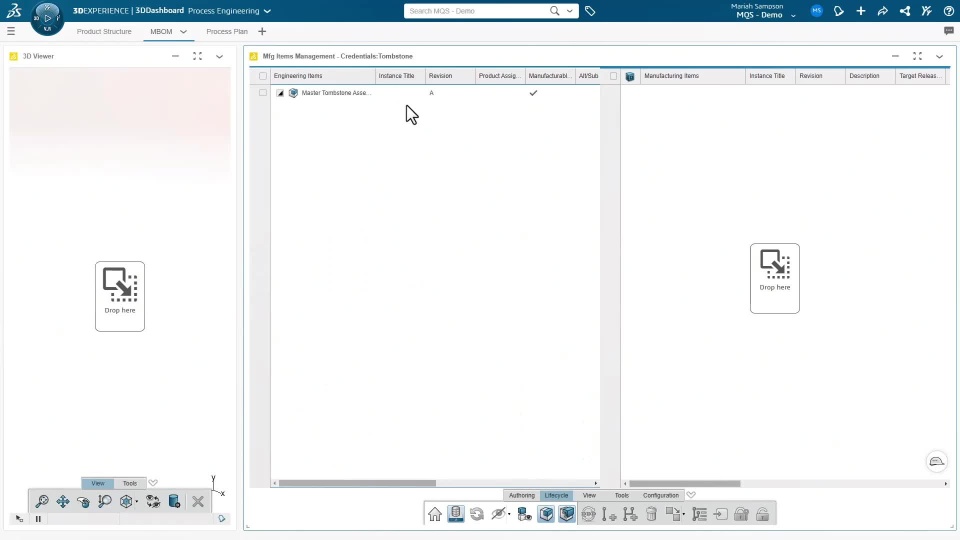Open the Tools tab in Mfg action bar
The height and width of the screenshot is (540, 960).
621,495
